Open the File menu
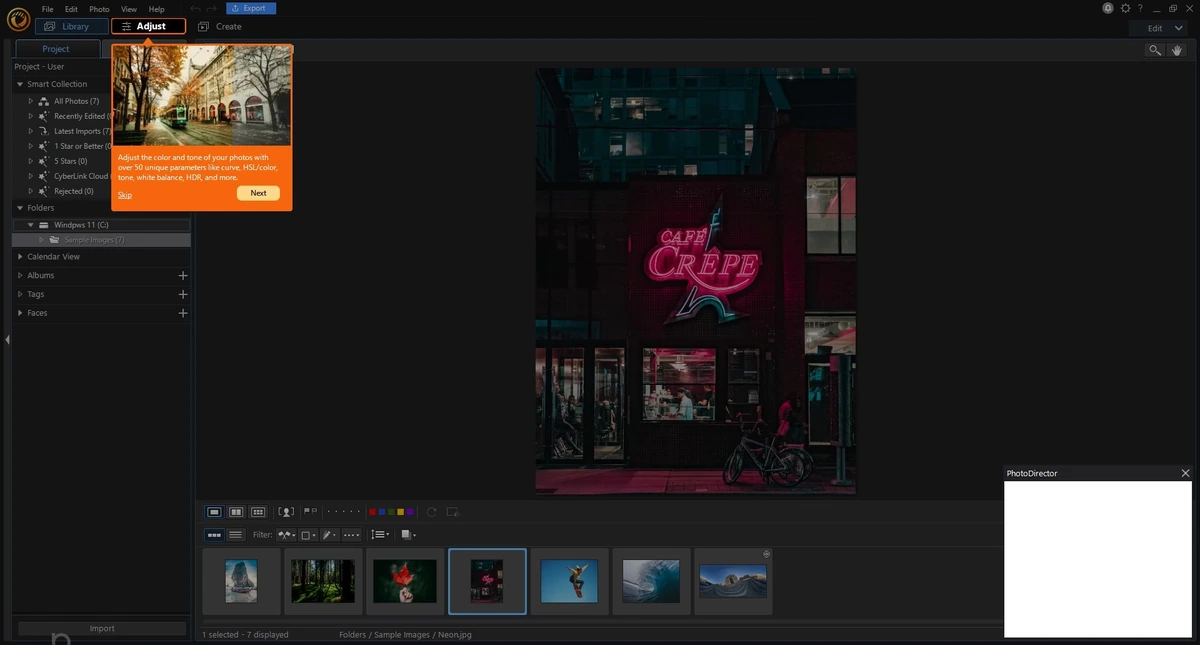 coord(47,9)
